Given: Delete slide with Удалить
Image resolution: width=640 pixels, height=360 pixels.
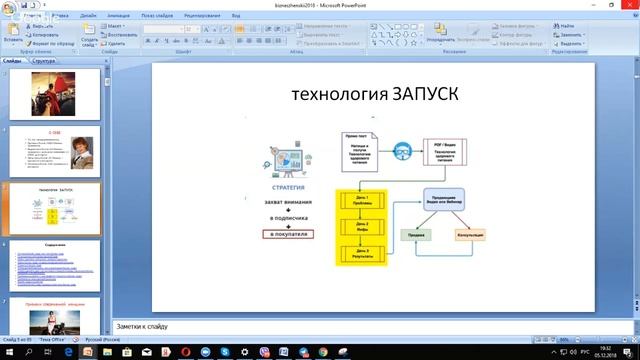Looking at the screenshot, I should click(x=113, y=43).
